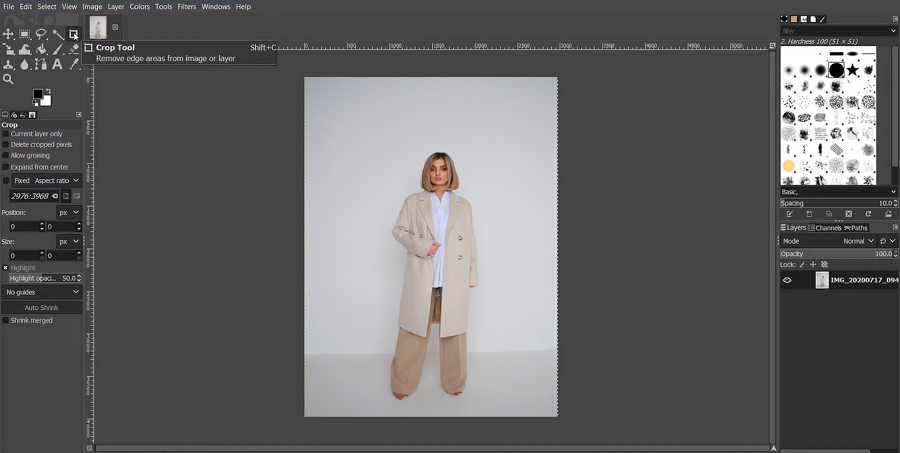Enable Current layer only checkbox

(6, 133)
